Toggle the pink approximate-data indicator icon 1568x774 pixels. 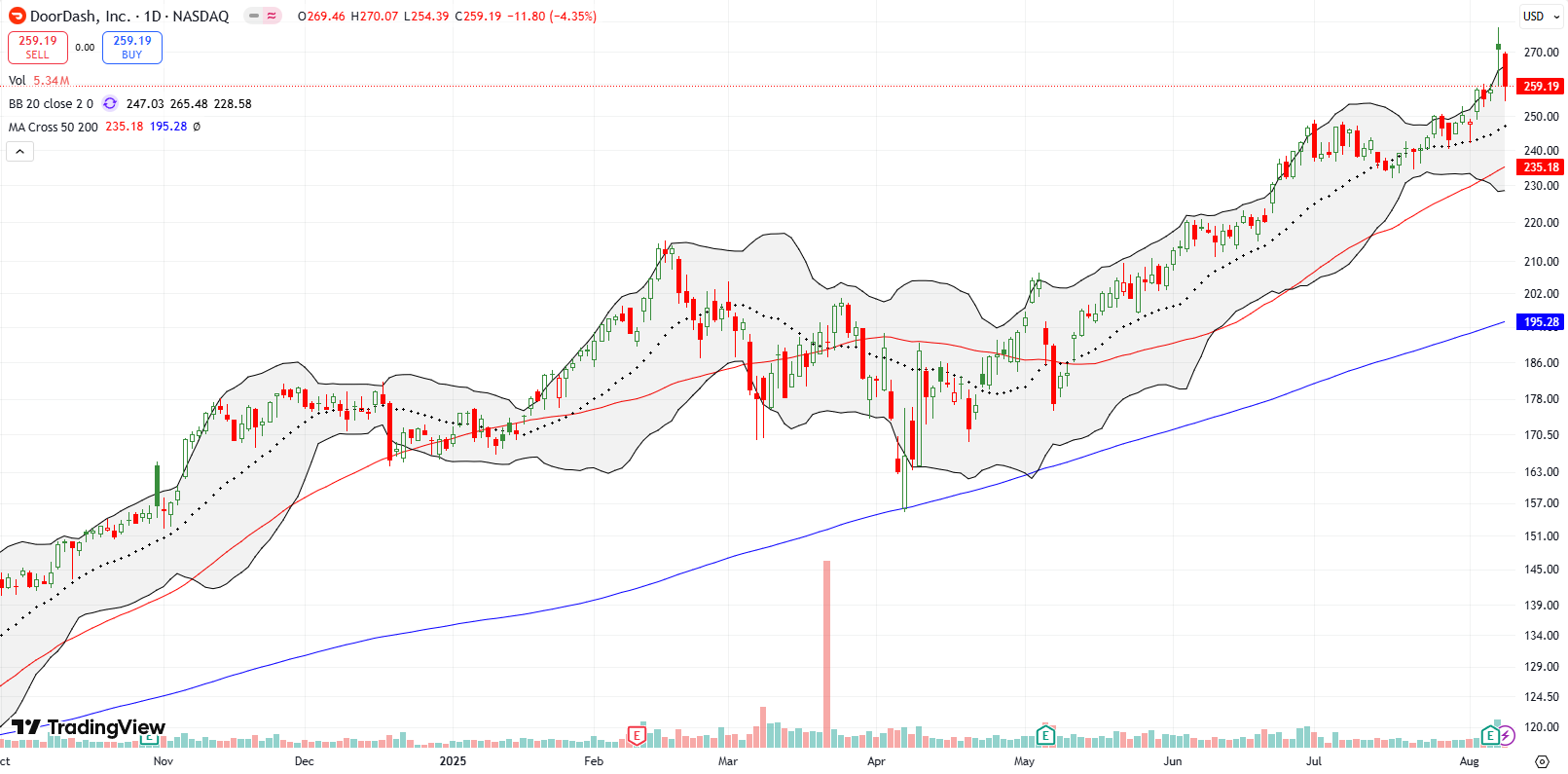pyautogui.click(x=272, y=16)
